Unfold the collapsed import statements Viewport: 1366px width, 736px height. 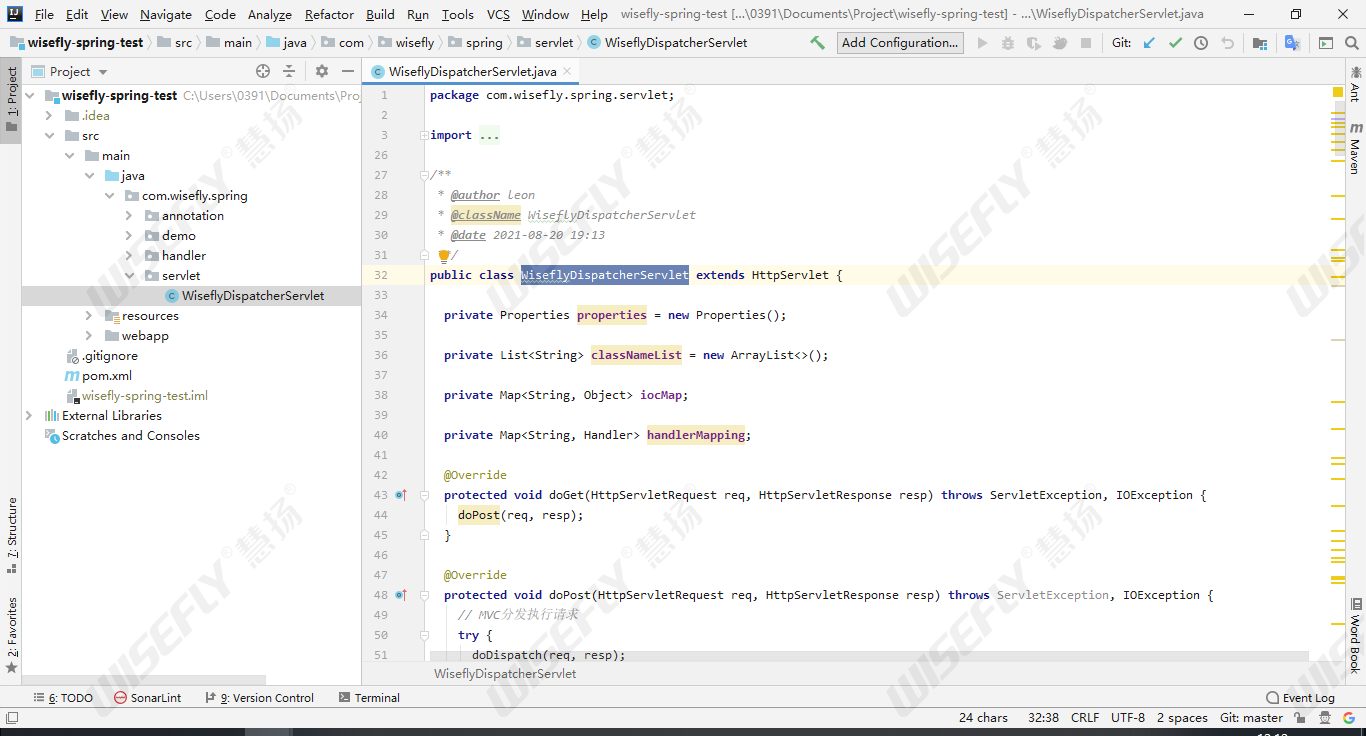tap(424, 135)
